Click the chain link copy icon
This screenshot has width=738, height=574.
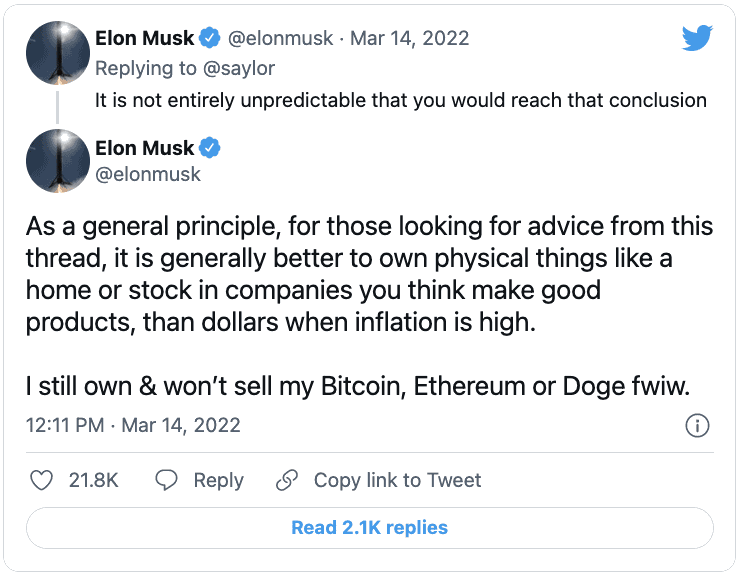pyautogui.click(x=287, y=480)
